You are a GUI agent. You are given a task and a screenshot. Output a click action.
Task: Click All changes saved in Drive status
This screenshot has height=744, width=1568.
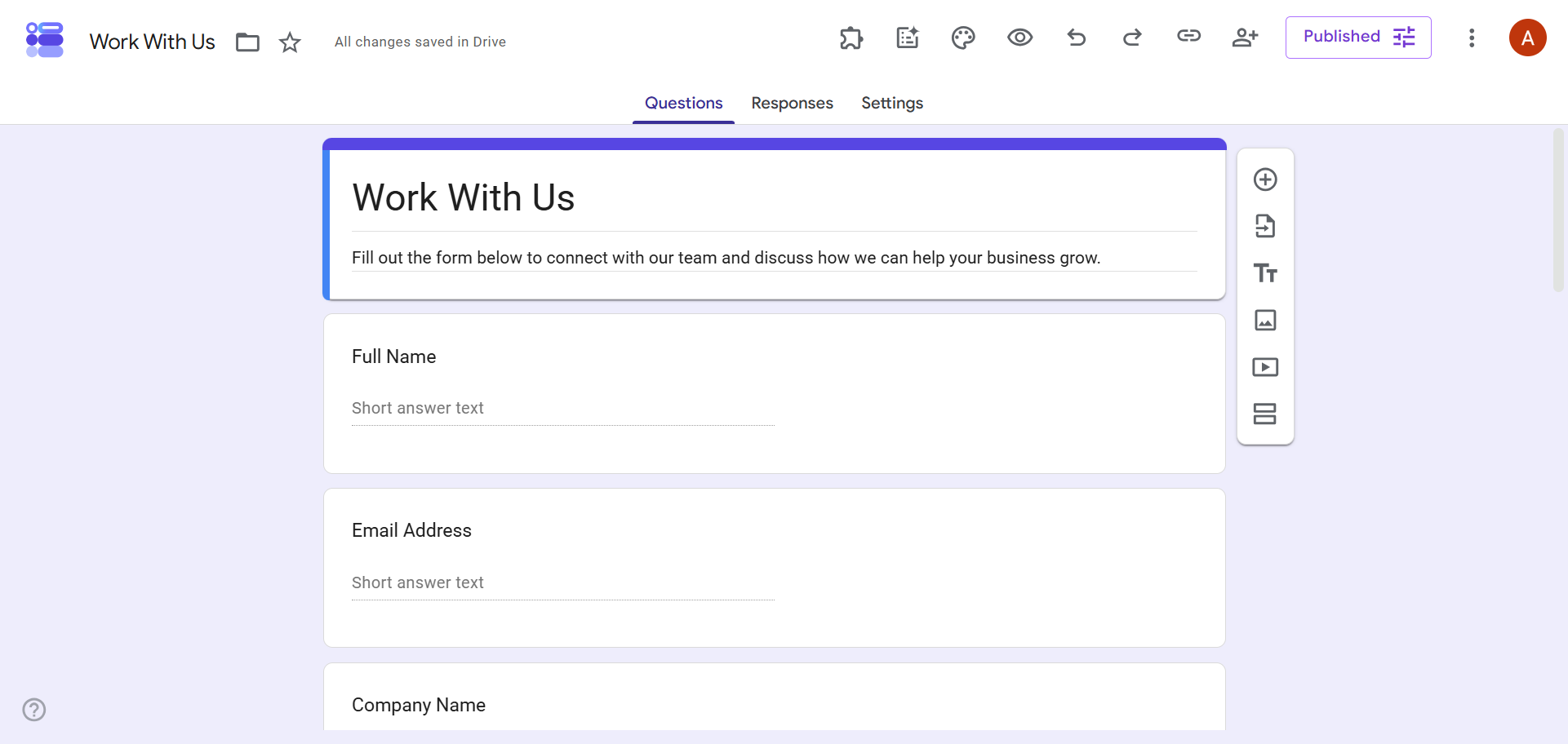pos(420,42)
